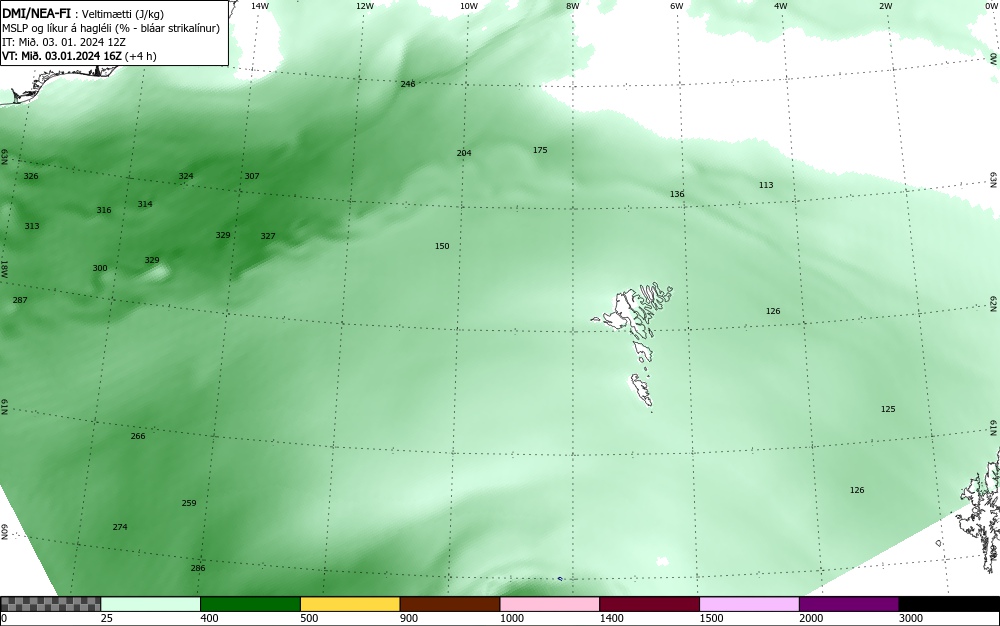Click the map value "314"

pos(145,204)
